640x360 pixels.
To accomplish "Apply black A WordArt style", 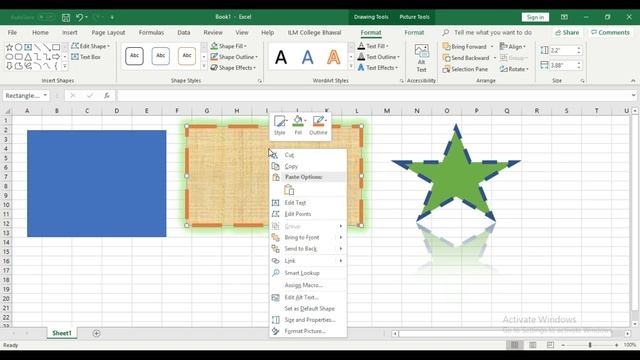I will 281,57.
